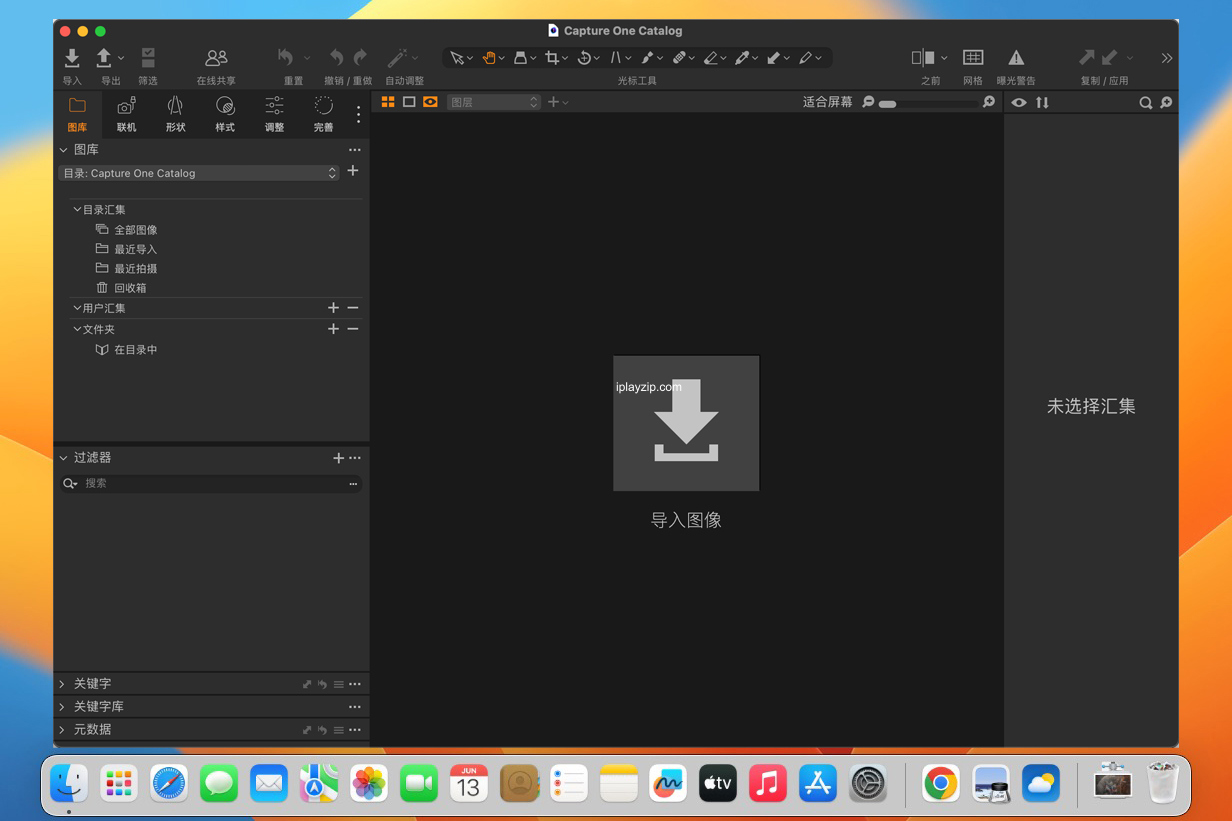This screenshot has width=1232, height=821.
Task: Select the pointer cursor tool
Action: pyautogui.click(x=457, y=58)
